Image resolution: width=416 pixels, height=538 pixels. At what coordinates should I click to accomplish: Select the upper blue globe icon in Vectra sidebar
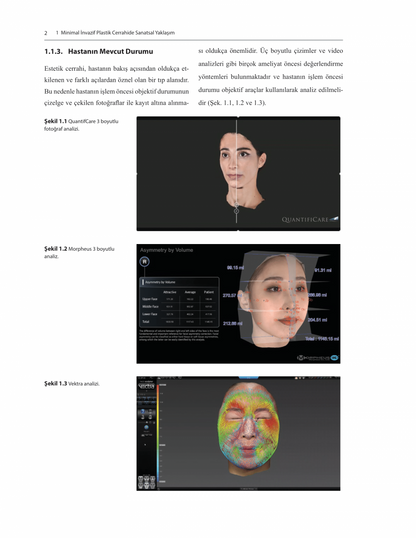pos(142,411)
